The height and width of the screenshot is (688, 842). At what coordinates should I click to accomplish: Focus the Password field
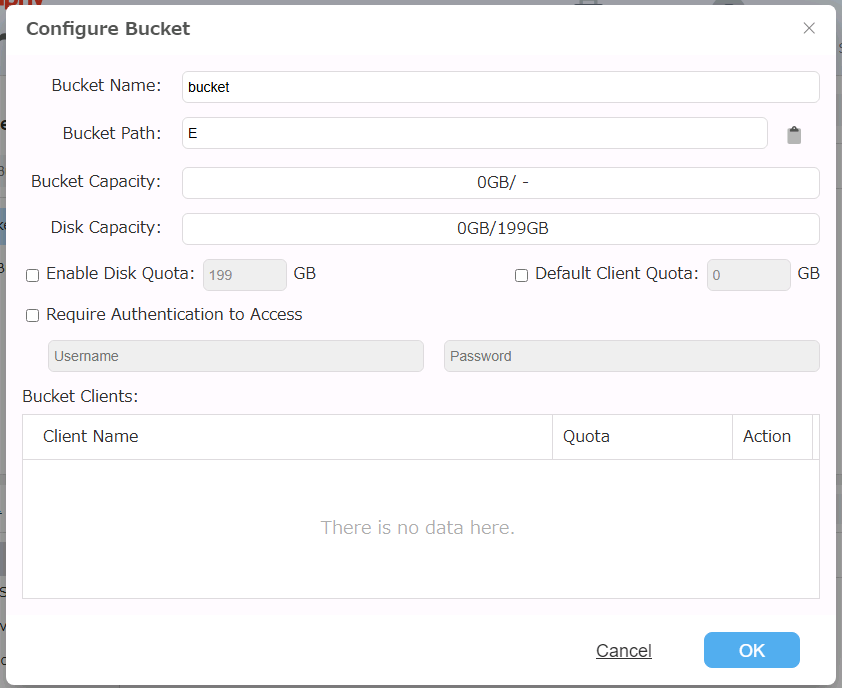pos(631,356)
